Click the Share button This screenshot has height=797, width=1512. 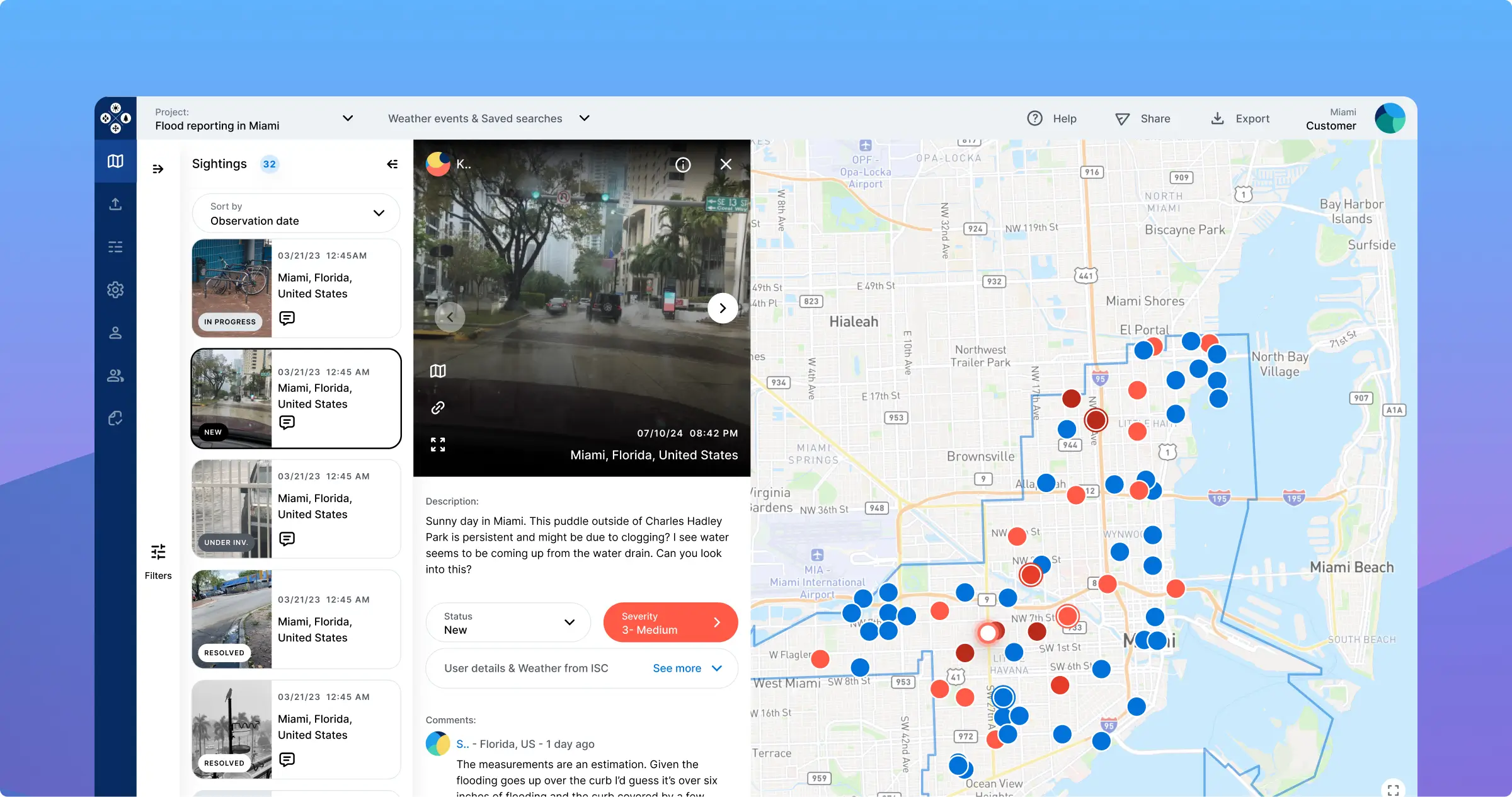[1143, 118]
